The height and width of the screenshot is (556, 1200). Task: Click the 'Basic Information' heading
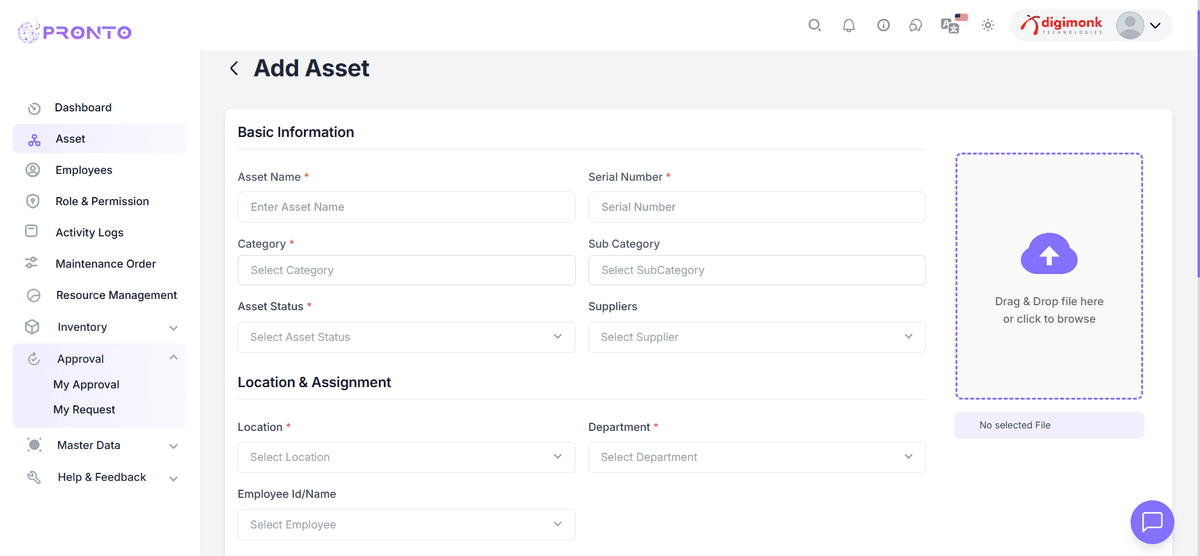tap(296, 132)
